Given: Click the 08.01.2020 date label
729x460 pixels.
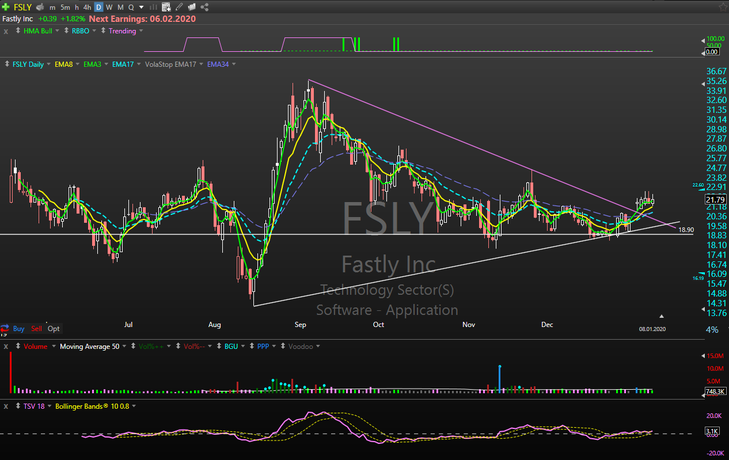Looking at the screenshot, I should tap(652, 329).
